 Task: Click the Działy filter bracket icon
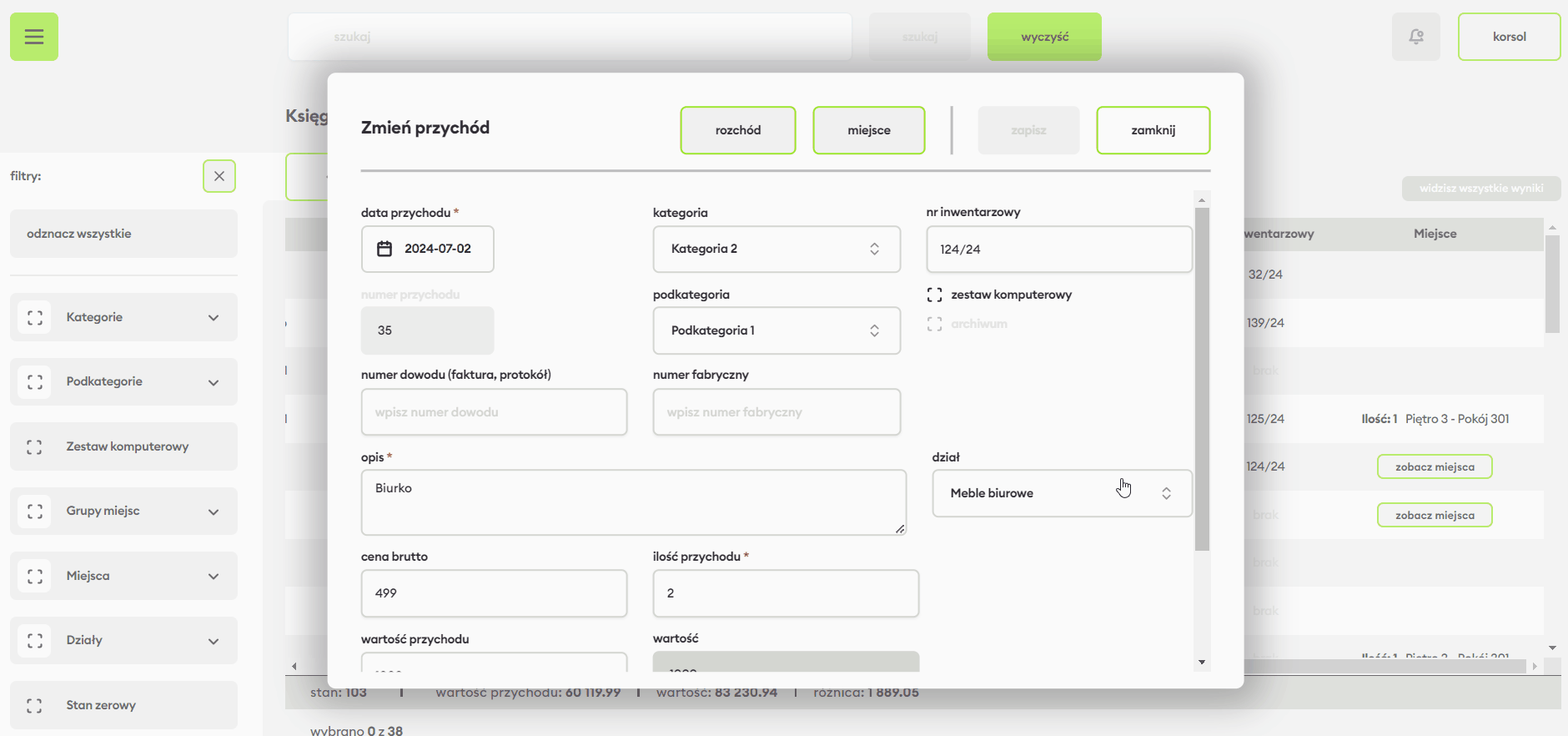pyautogui.click(x=35, y=640)
